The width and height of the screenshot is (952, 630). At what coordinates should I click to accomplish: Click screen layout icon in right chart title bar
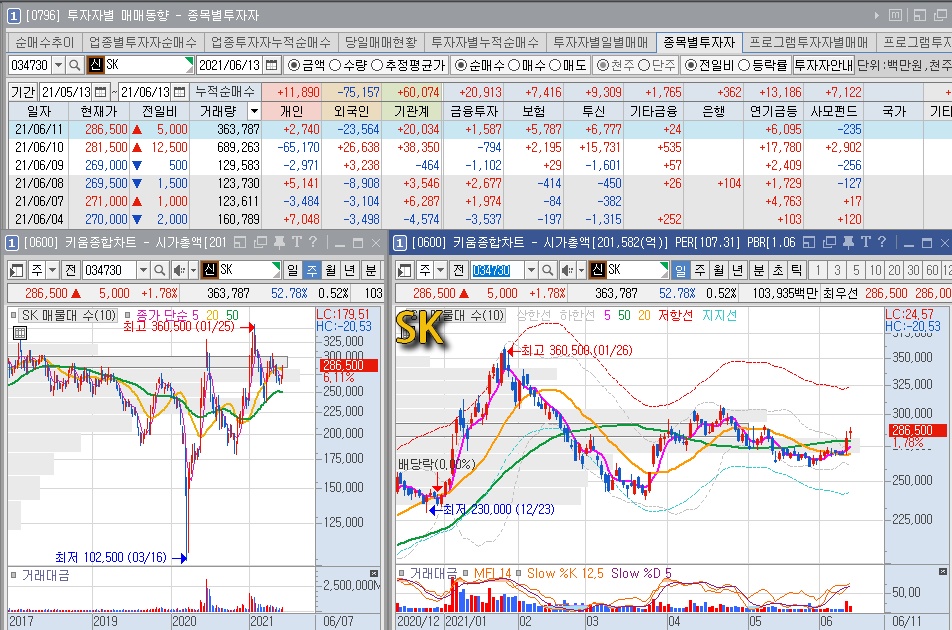(809, 243)
